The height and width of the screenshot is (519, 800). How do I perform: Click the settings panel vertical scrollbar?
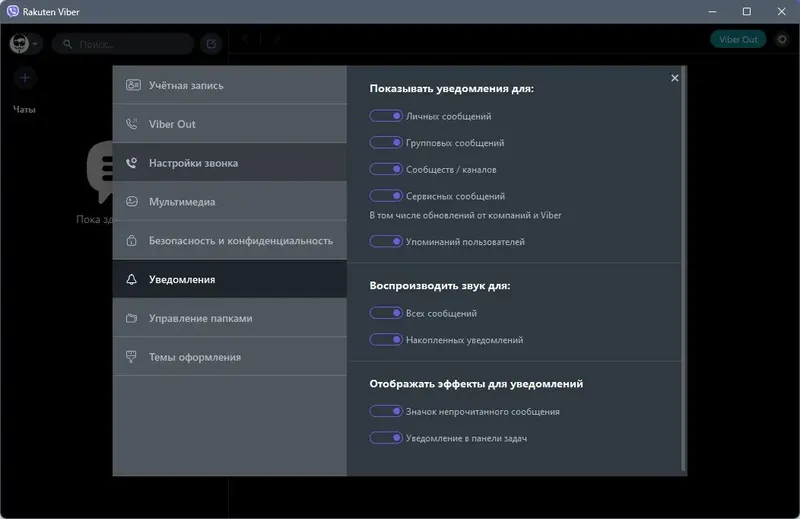pos(683,269)
